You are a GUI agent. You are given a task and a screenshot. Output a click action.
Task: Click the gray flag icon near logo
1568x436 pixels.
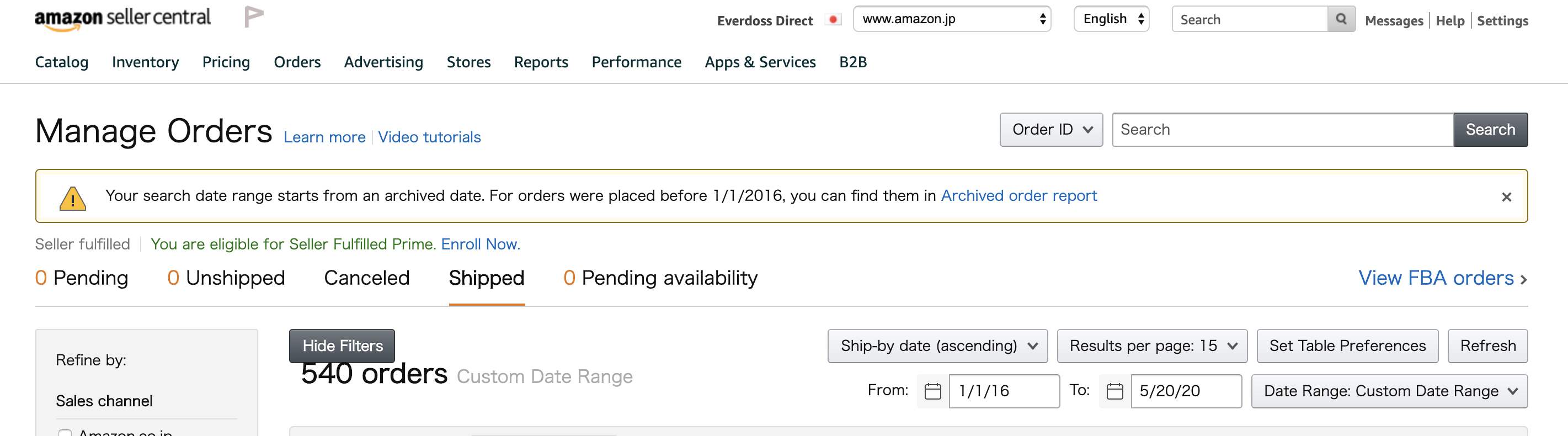(x=254, y=17)
